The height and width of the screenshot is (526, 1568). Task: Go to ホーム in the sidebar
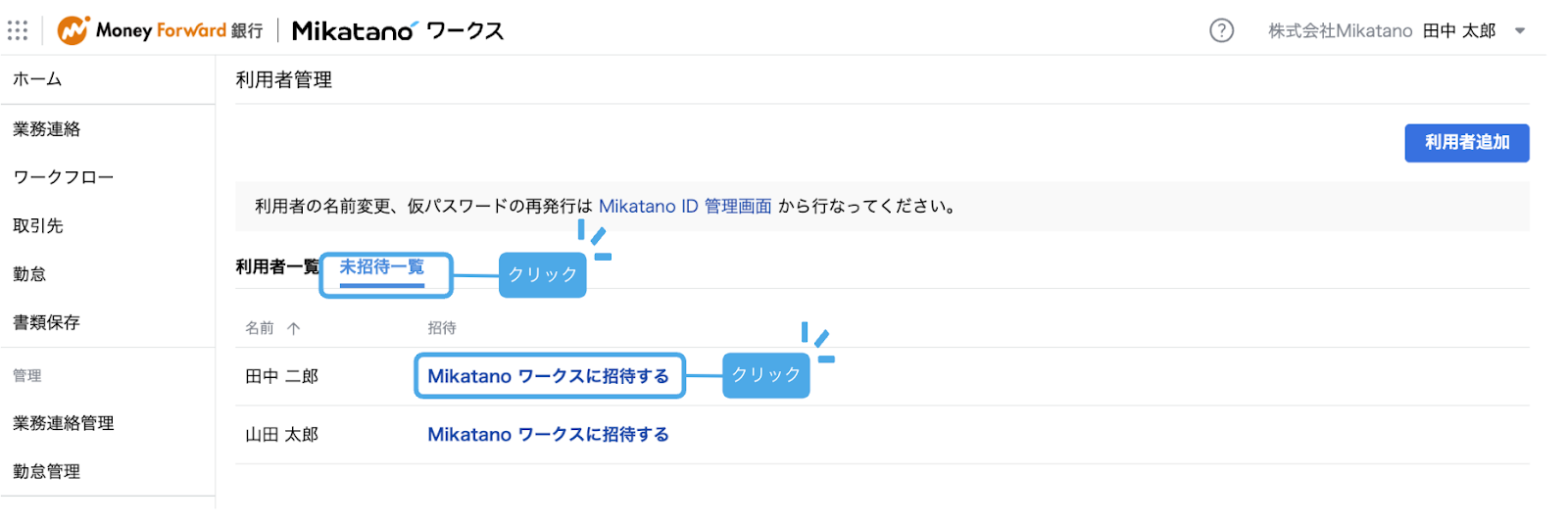[37, 79]
